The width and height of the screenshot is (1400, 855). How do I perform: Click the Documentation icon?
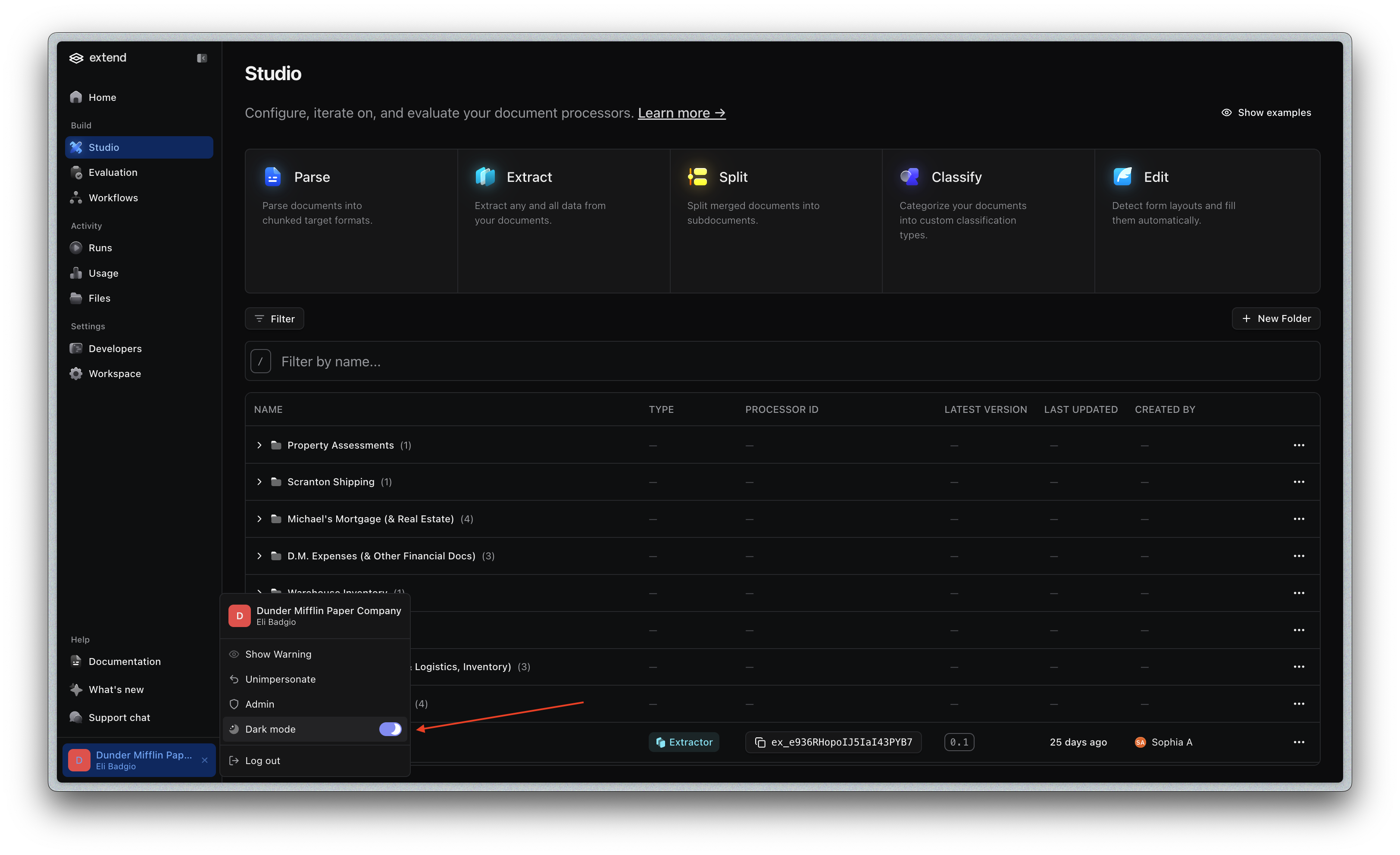pos(75,661)
